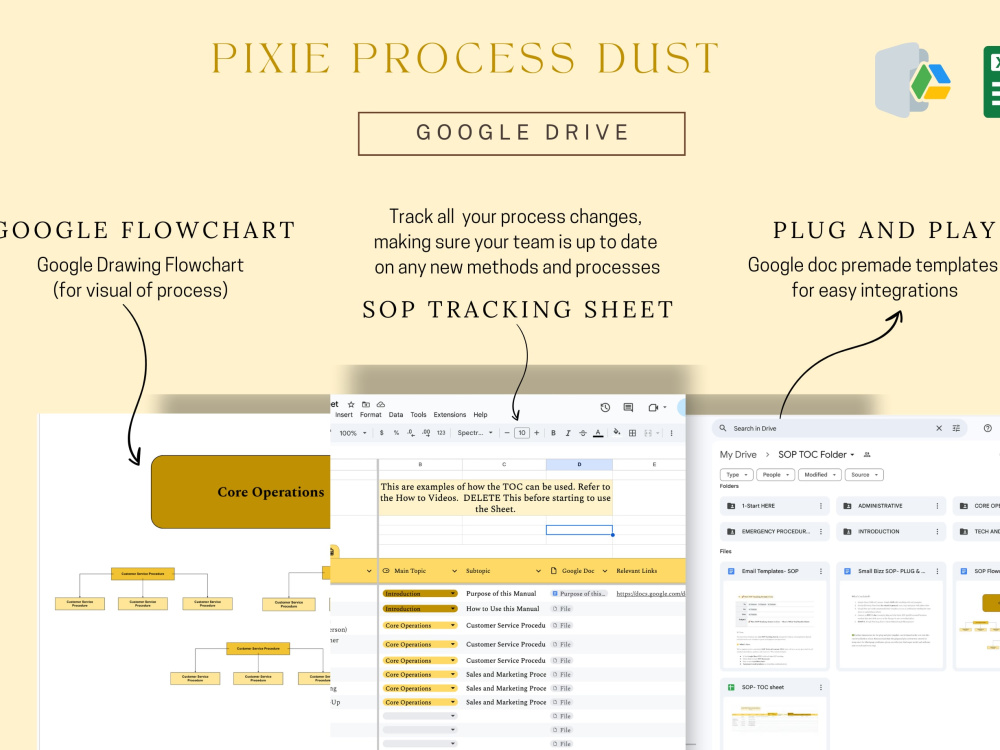
Task: Click the video meeting camera icon
Action: tap(653, 408)
